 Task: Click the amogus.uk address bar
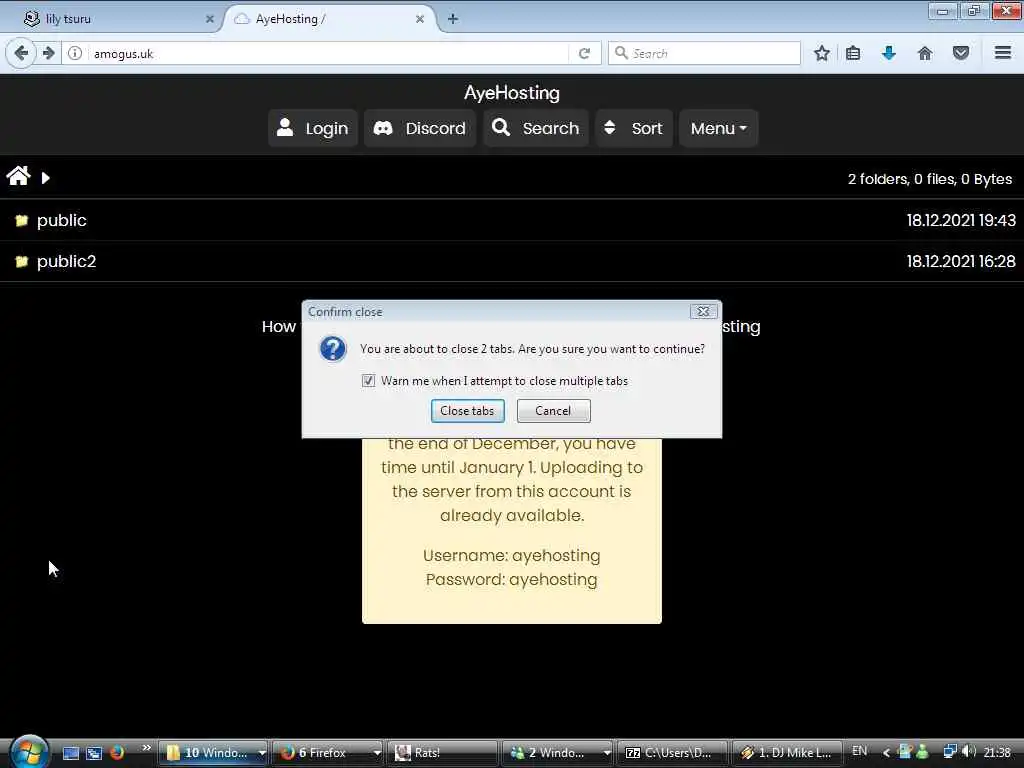click(x=327, y=54)
